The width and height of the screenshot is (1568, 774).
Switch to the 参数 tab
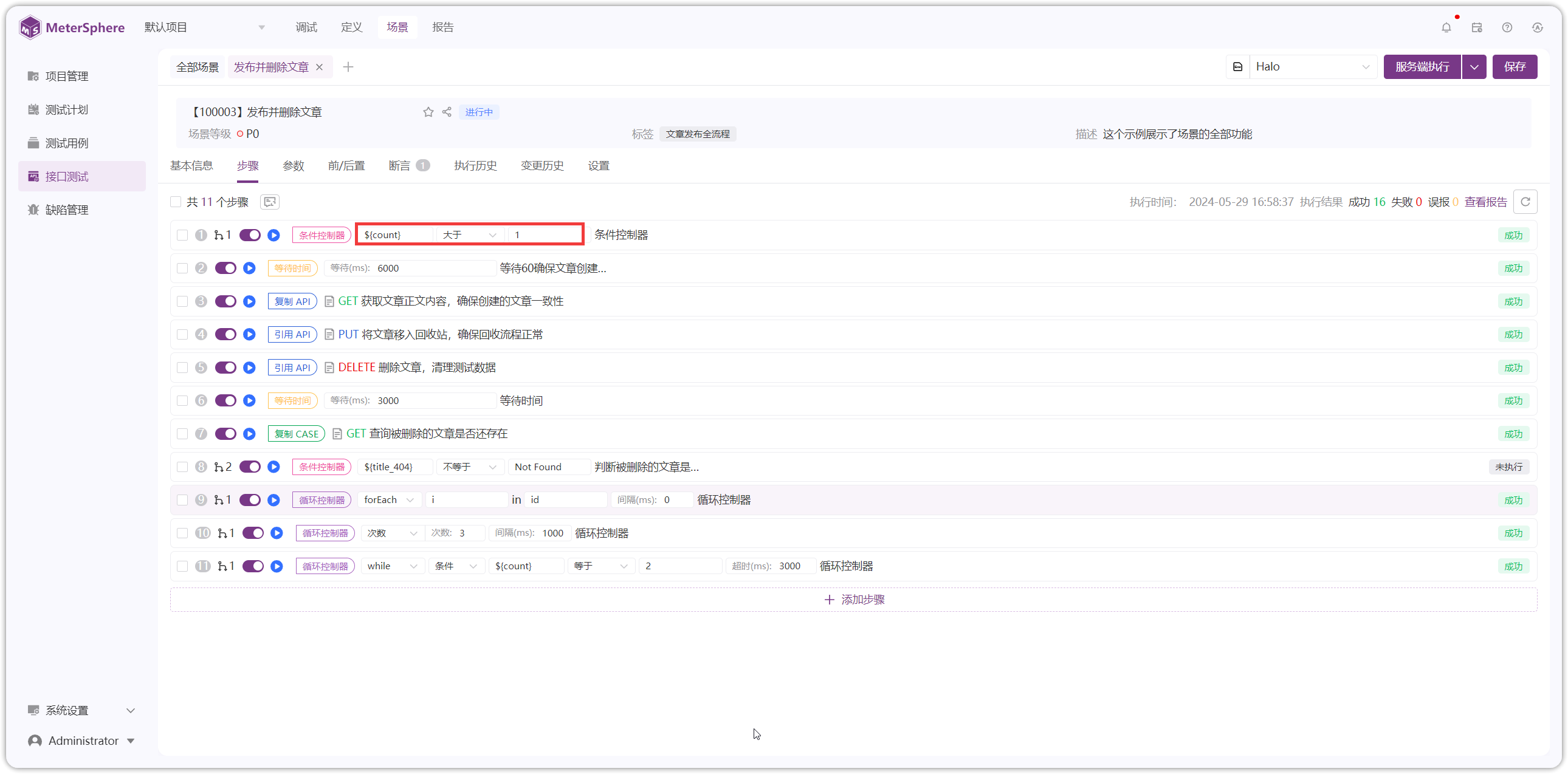point(294,166)
